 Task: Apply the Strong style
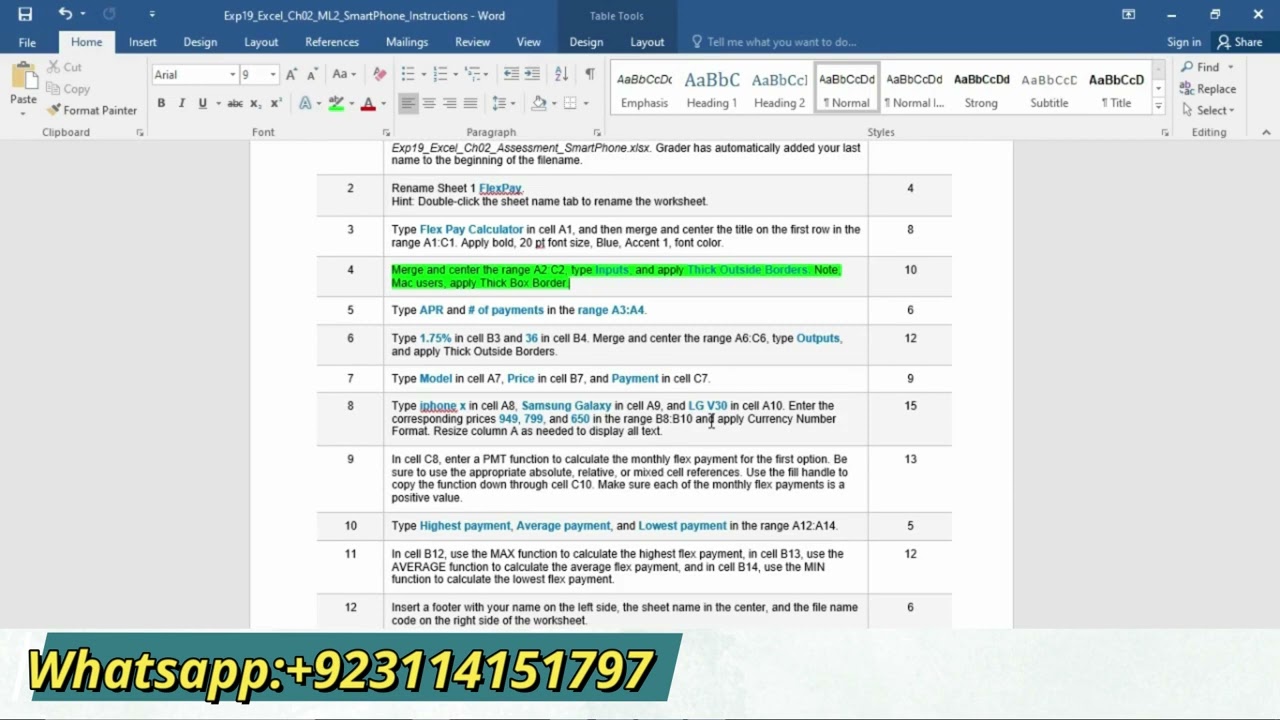pos(981,90)
